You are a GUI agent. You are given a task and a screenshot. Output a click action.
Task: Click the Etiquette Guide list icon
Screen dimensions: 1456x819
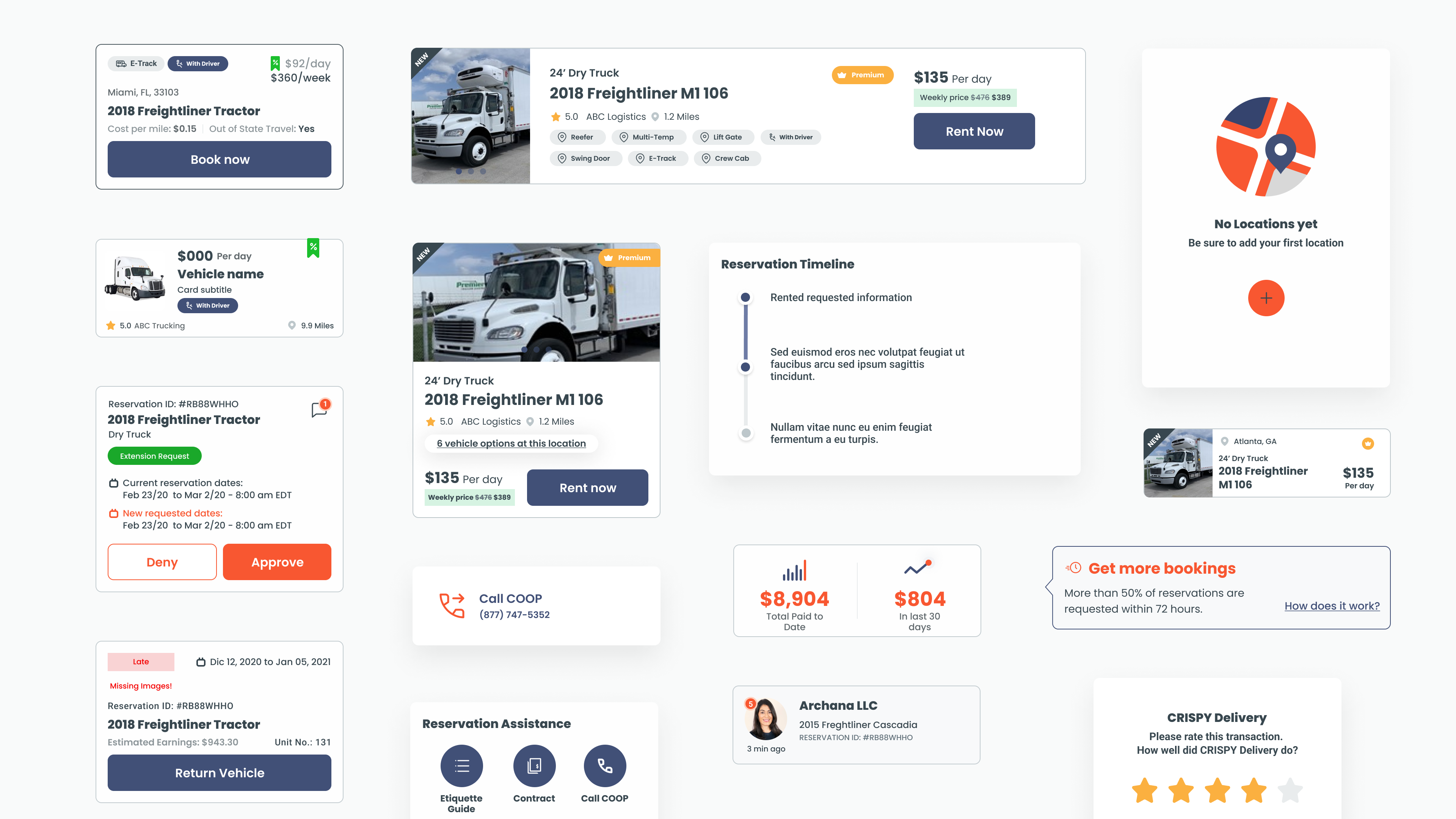[x=461, y=766]
